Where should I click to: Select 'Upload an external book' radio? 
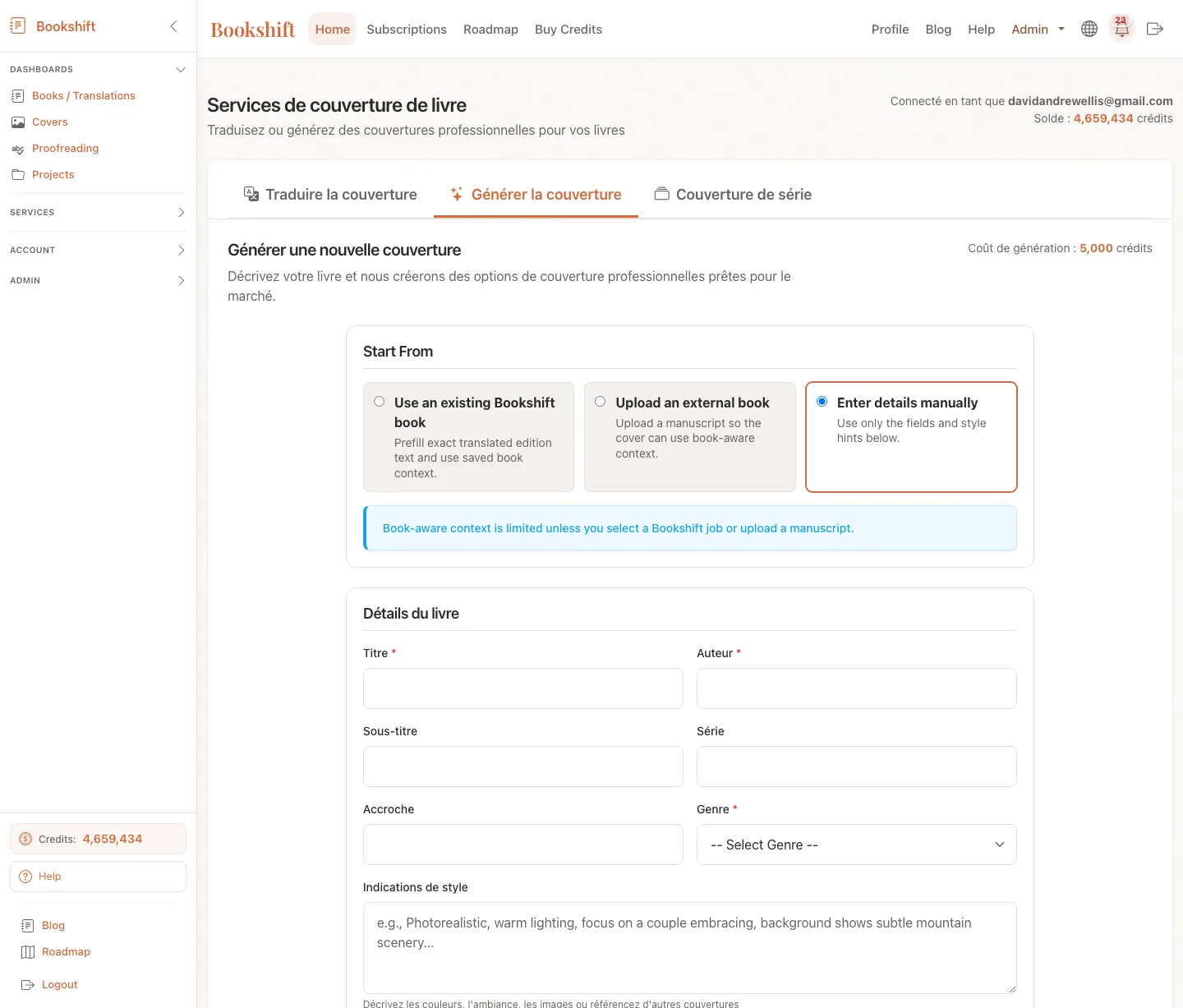pyautogui.click(x=601, y=402)
